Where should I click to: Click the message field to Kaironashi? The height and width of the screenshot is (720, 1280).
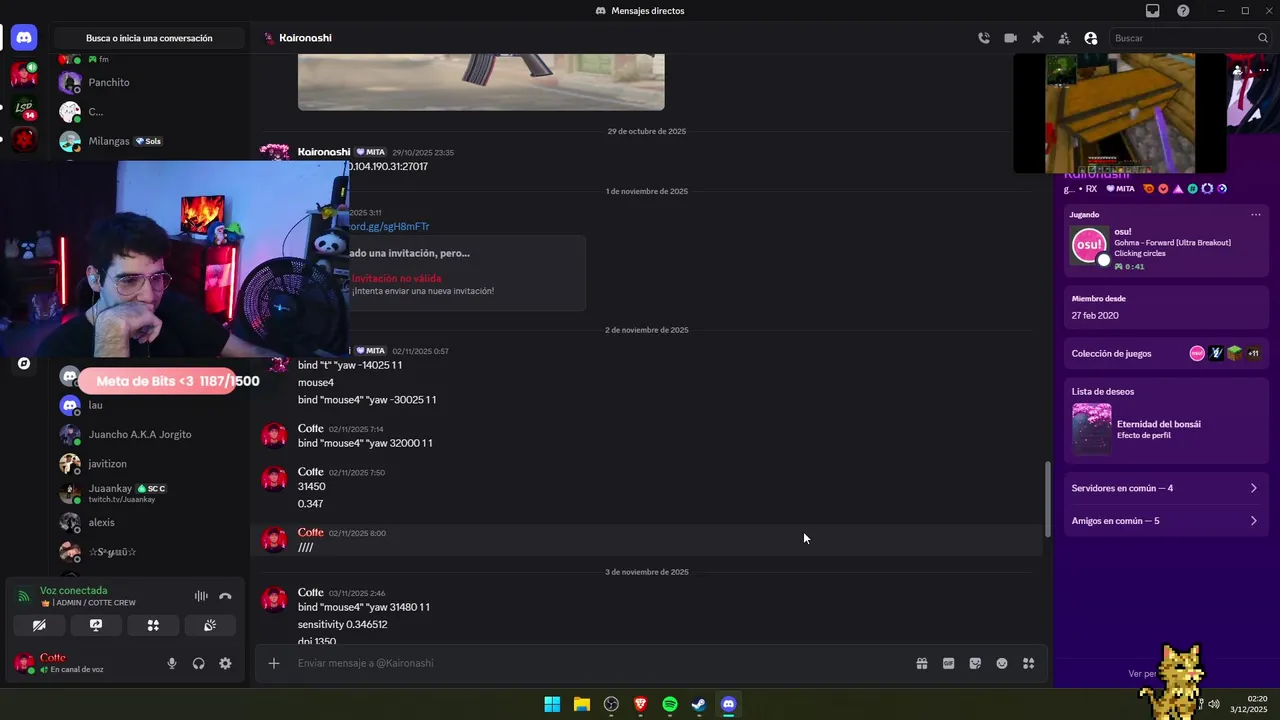pos(600,663)
